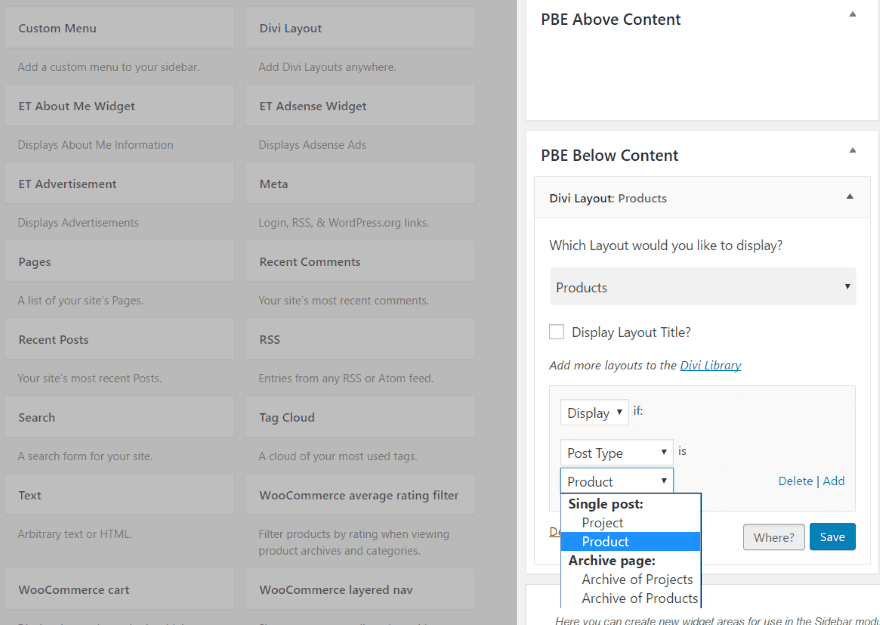Add a new visibility condition

pos(833,481)
